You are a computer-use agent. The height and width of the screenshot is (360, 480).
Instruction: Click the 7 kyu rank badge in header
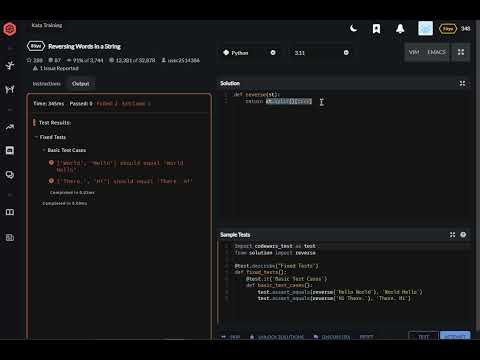click(448, 29)
